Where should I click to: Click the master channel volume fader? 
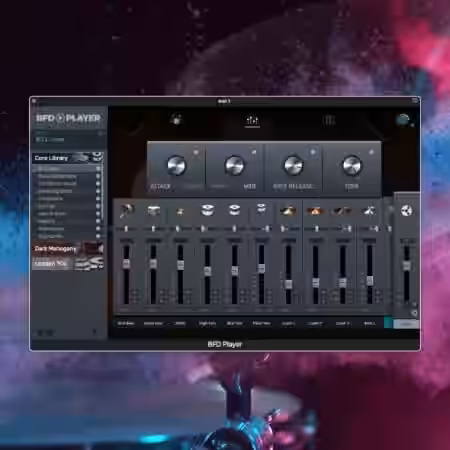click(x=407, y=266)
